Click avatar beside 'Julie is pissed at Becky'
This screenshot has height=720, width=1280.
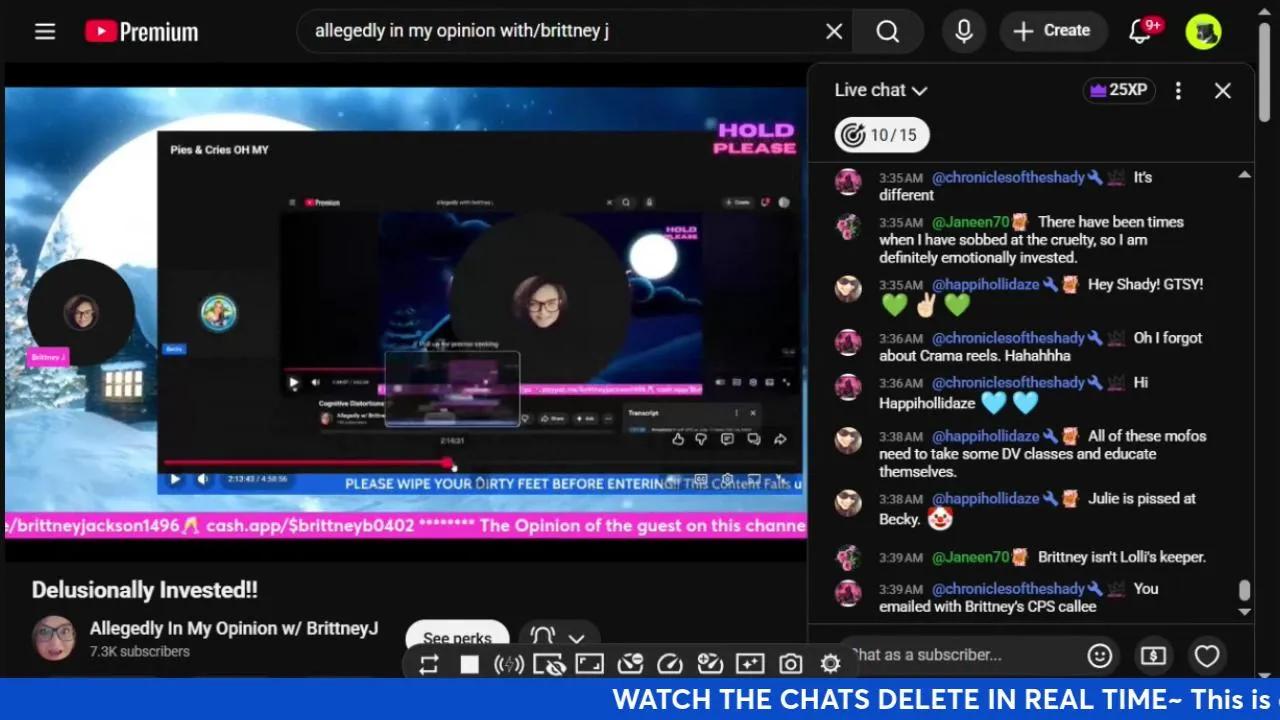(848, 502)
